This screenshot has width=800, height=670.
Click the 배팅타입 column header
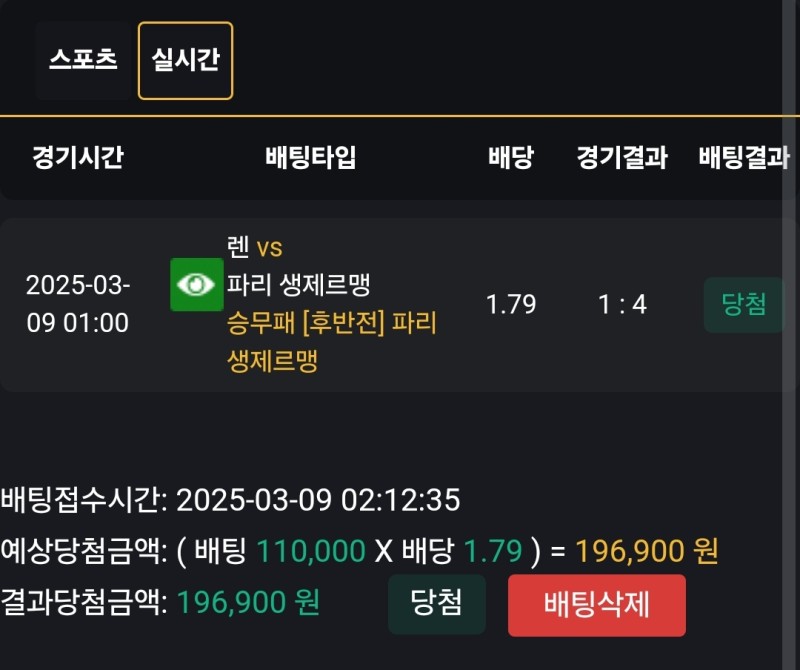[310, 158]
